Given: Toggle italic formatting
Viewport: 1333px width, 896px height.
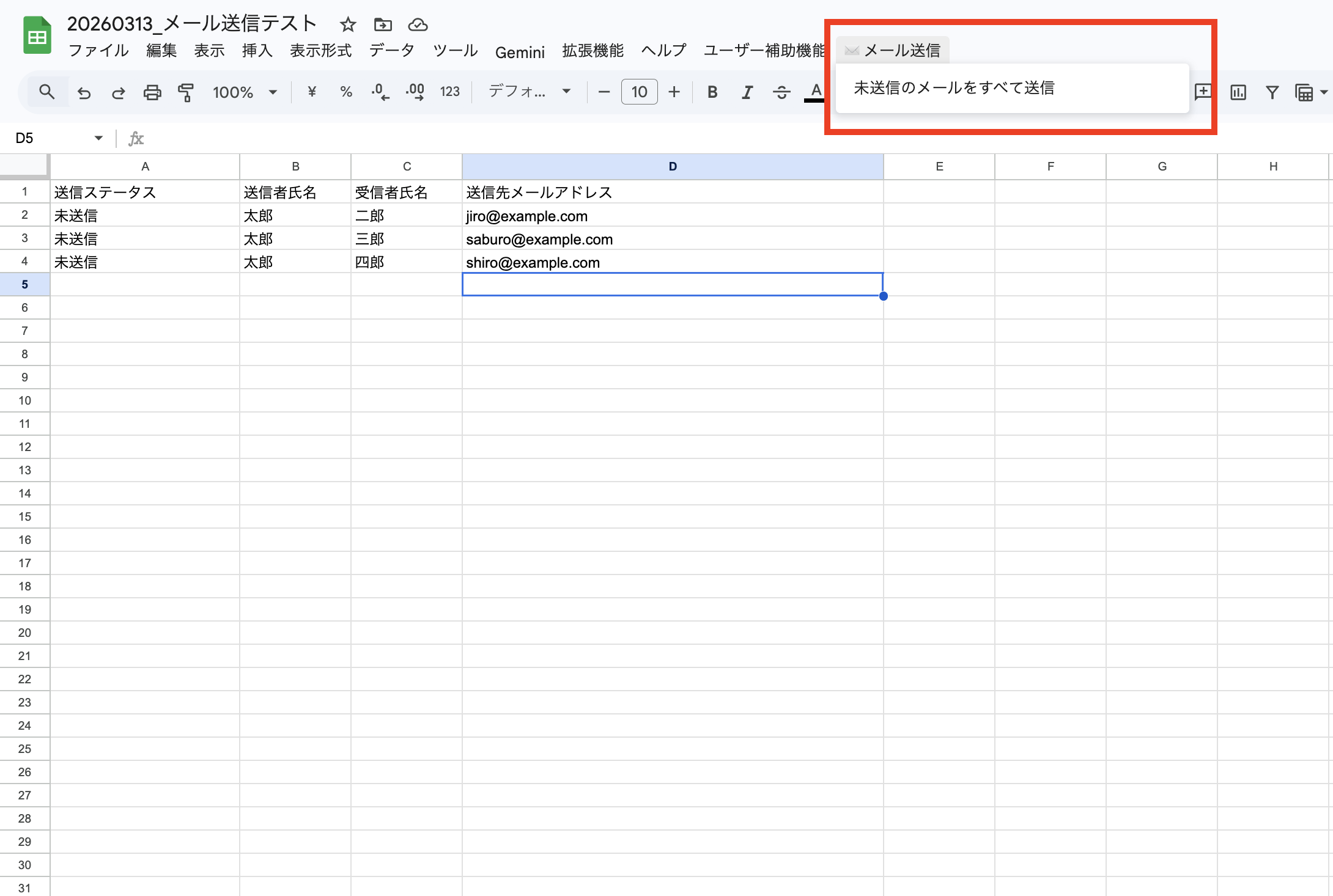Looking at the screenshot, I should 747,92.
